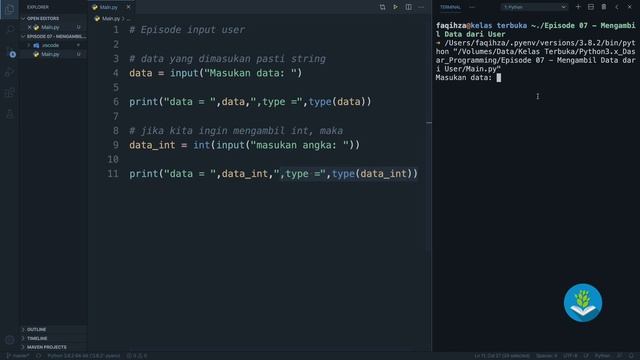Open the panel's ellipsis menu beside TERMINAL
The image size is (640, 360).
[x=472, y=7]
